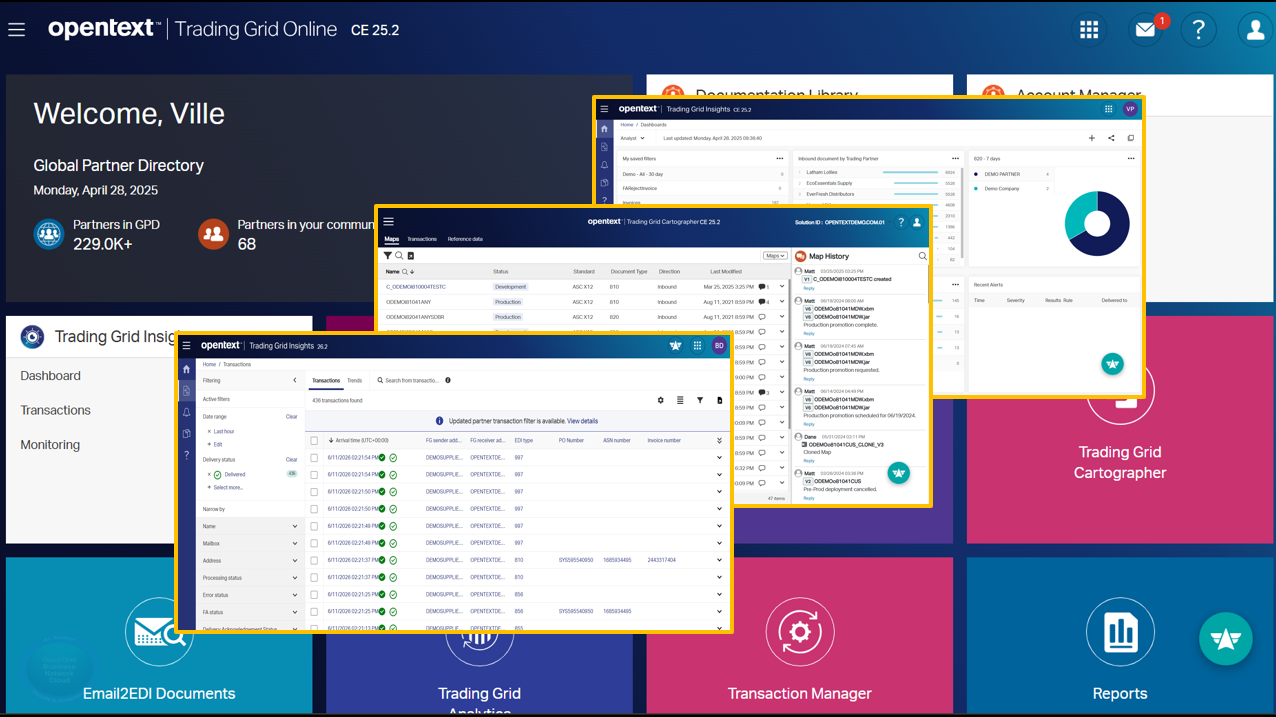Click the donut chart in 820 - 7 days widget
Screen dimensions: 1276x717
click(x=1097, y=225)
